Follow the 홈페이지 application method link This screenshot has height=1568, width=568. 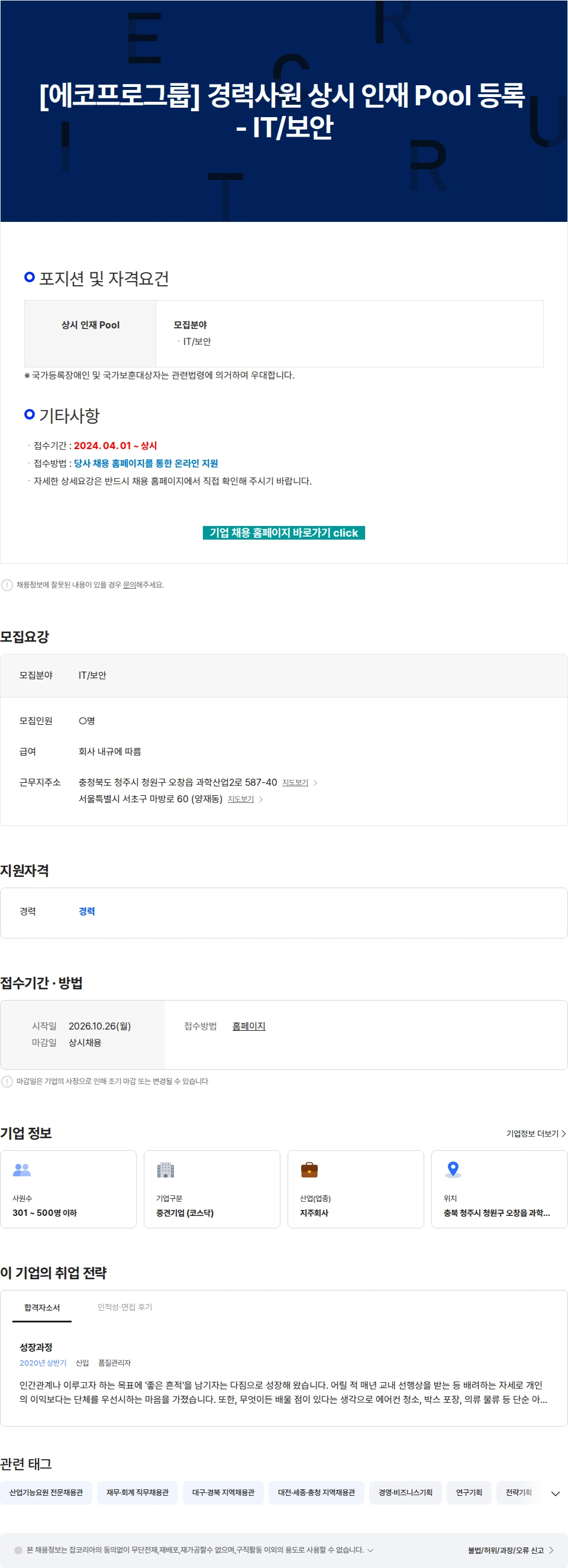(x=249, y=1026)
